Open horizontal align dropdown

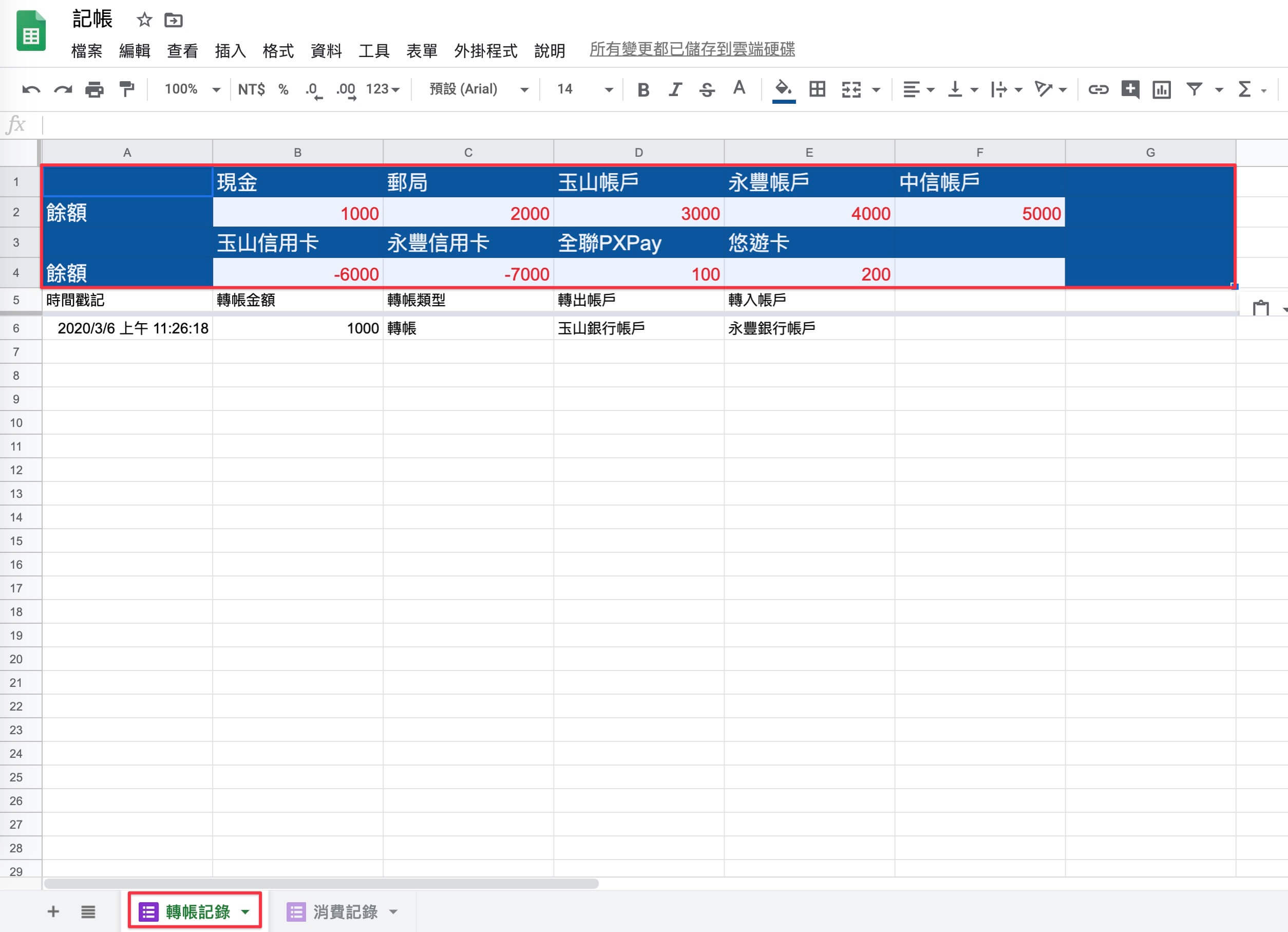click(x=918, y=89)
